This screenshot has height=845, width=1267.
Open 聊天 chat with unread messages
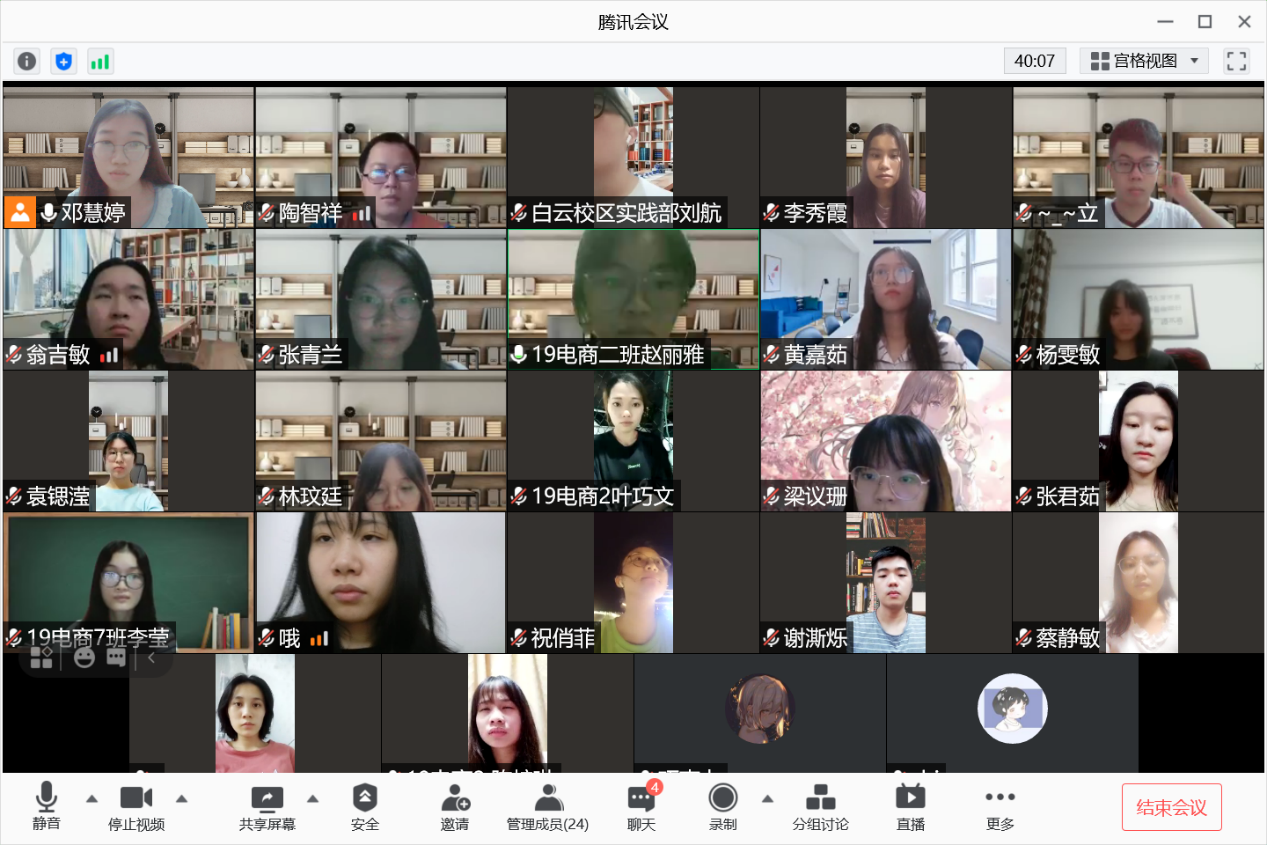[641, 807]
